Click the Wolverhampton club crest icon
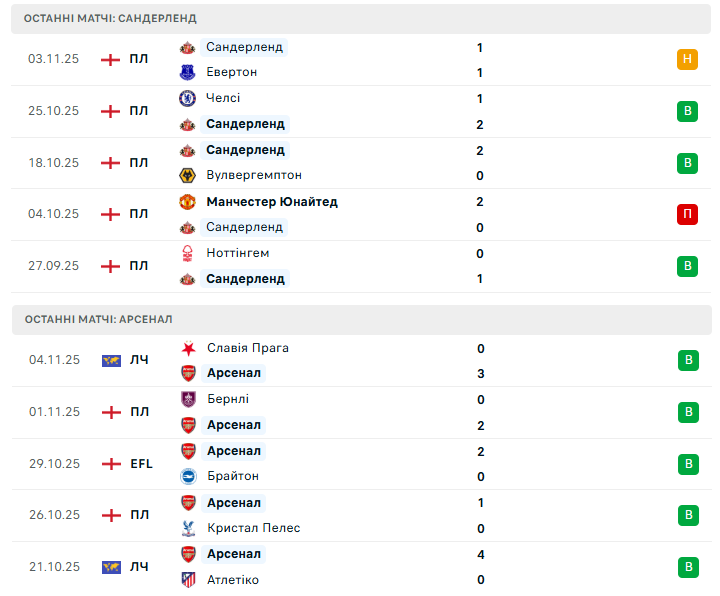720x596 pixels. coord(187,176)
